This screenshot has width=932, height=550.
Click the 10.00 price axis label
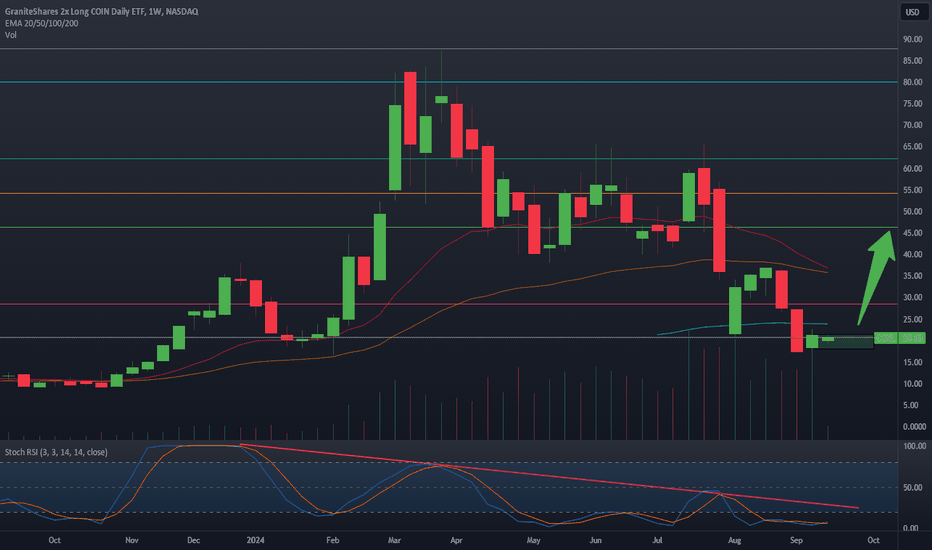pos(912,384)
